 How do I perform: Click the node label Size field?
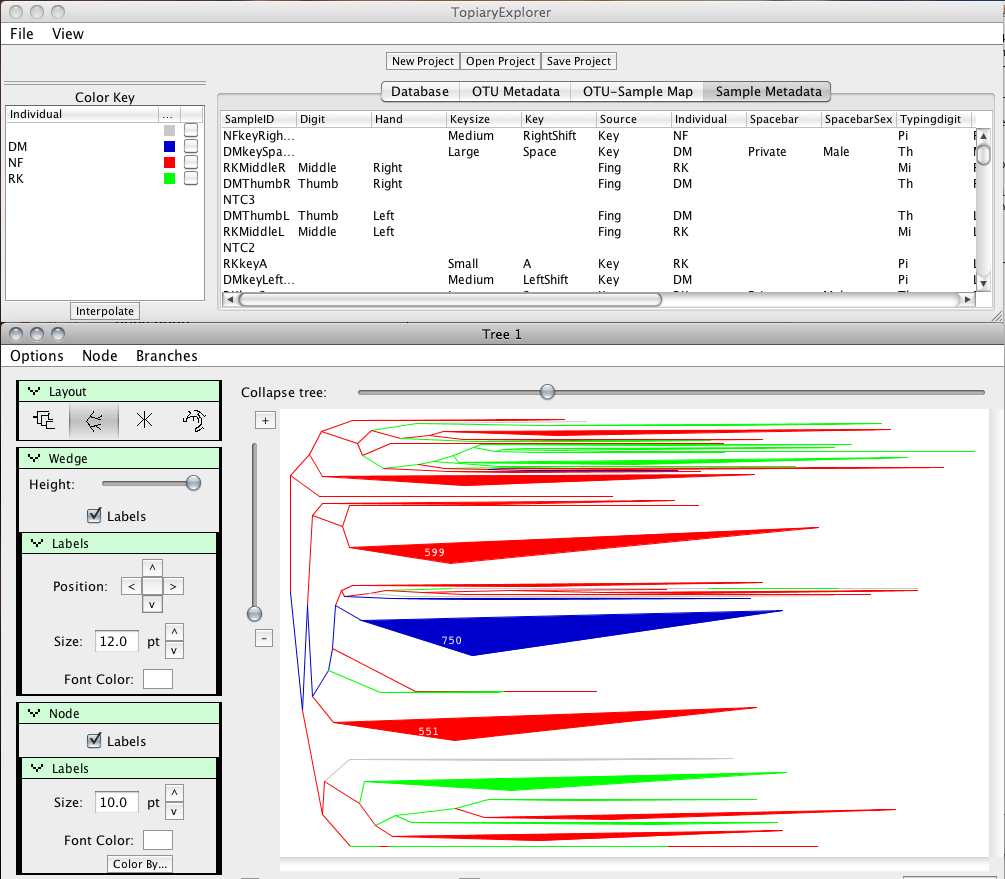tap(117, 802)
